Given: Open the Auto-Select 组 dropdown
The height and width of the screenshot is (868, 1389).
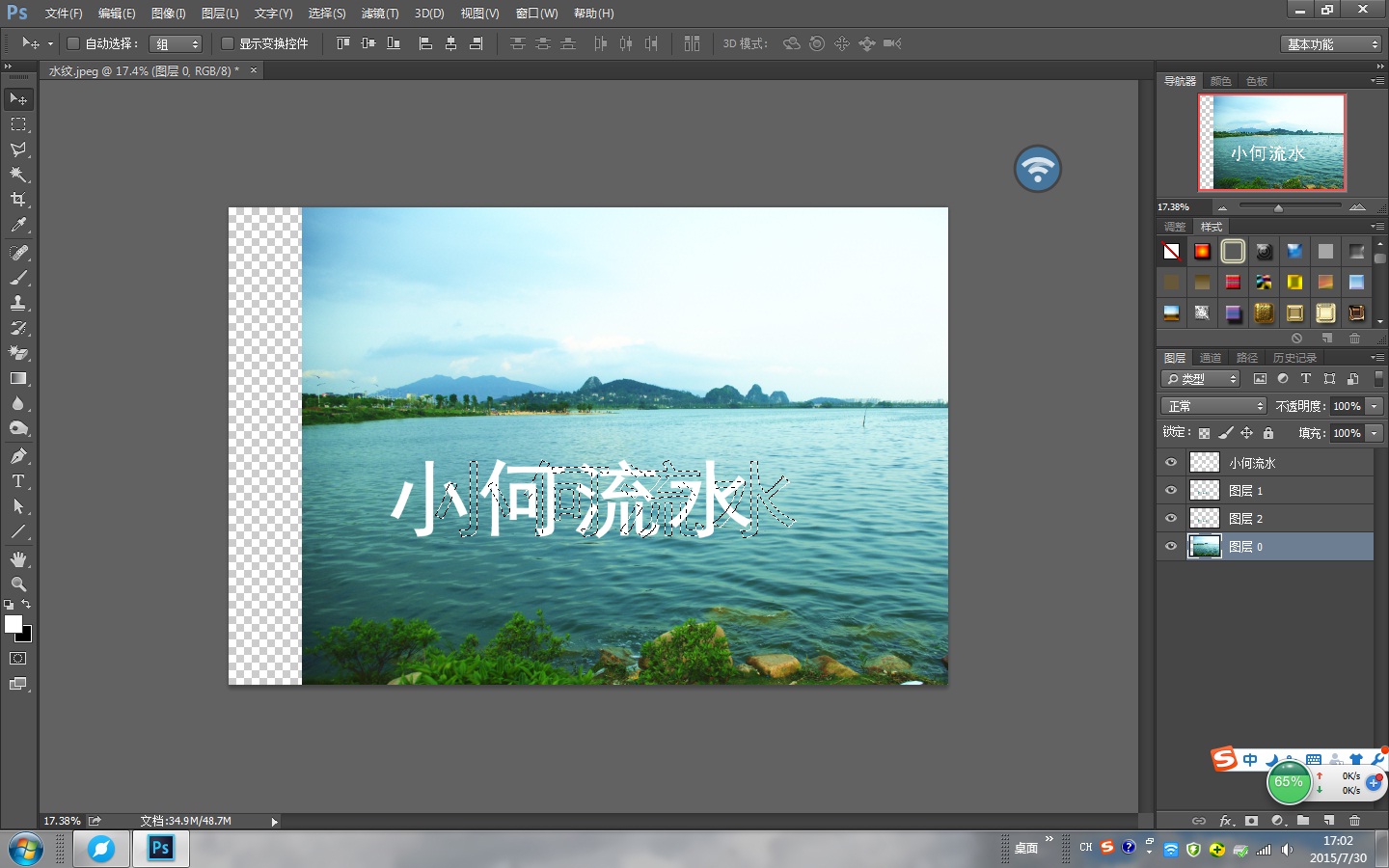Looking at the screenshot, I should point(176,44).
